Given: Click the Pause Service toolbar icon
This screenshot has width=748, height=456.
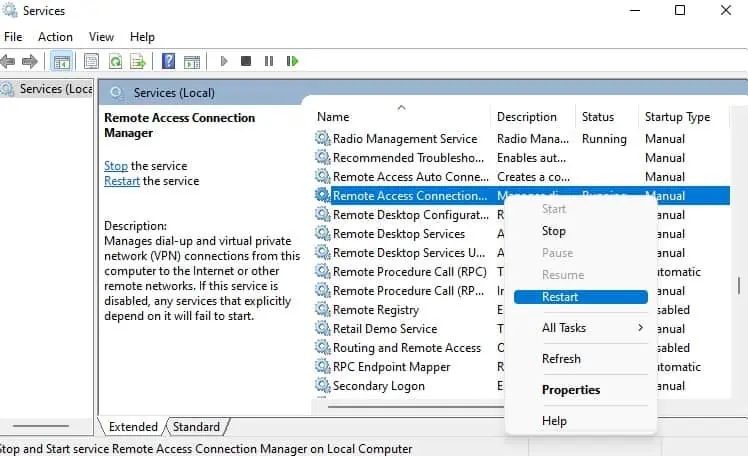Looking at the screenshot, I should (x=269, y=61).
